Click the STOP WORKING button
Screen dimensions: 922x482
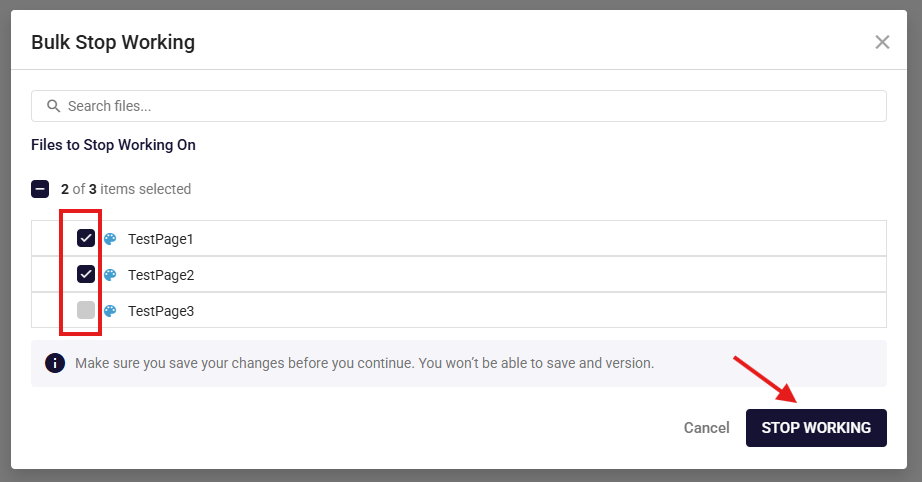pyautogui.click(x=816, y=428)
